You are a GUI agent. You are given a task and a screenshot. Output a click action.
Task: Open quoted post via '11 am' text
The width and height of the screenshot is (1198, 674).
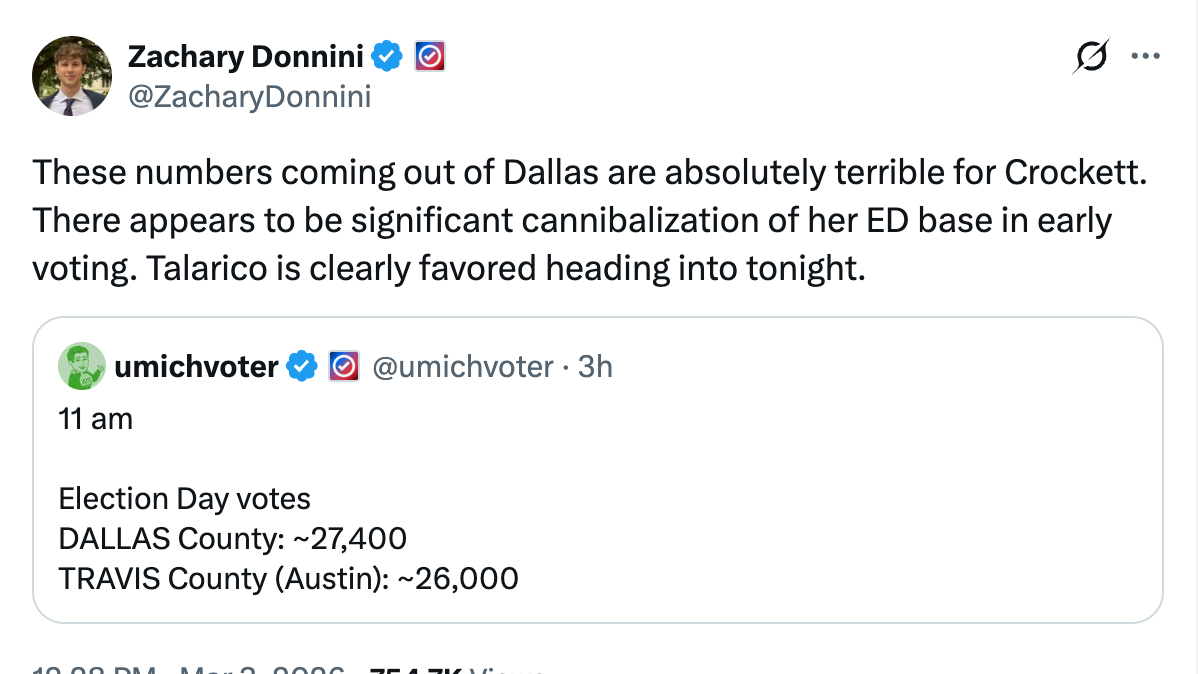pos(96,418)
